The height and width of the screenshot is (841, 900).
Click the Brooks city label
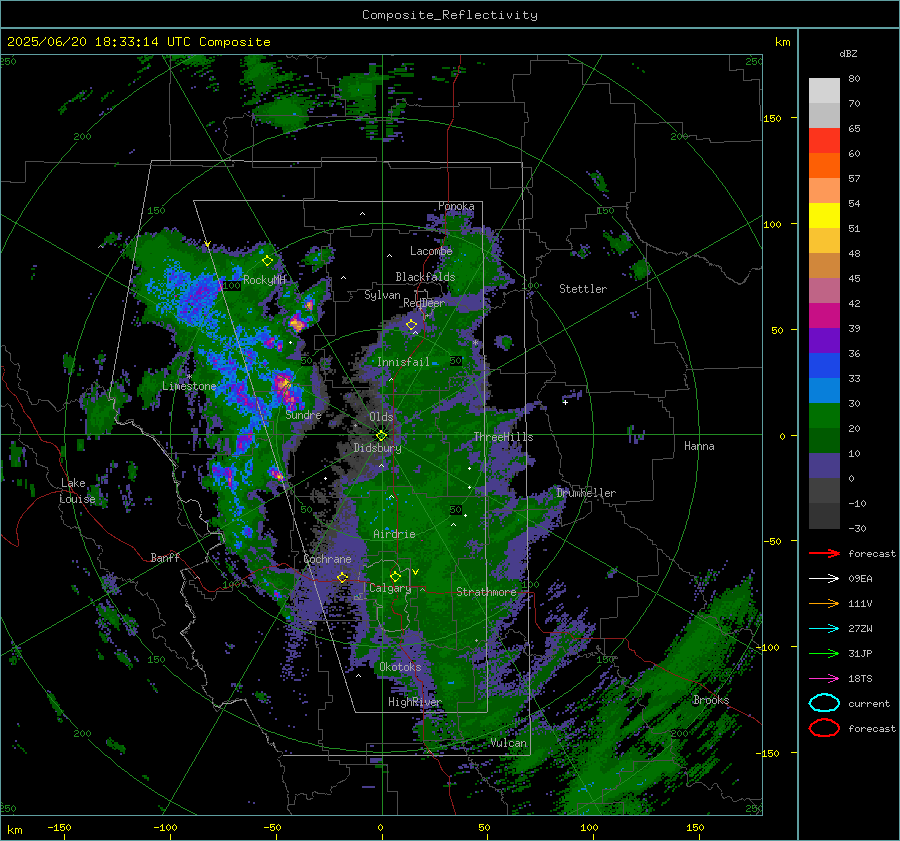coord(711,700)
